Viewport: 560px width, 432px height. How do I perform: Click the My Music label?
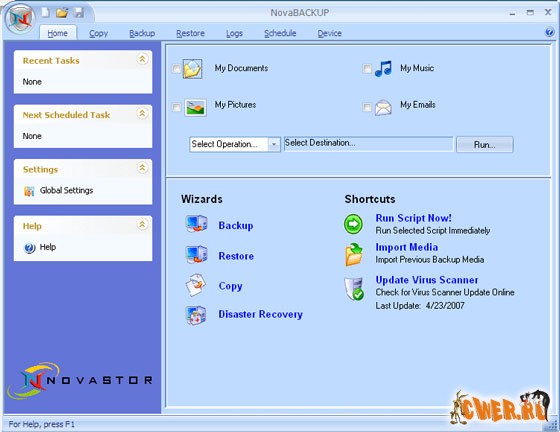coord(417,68)
